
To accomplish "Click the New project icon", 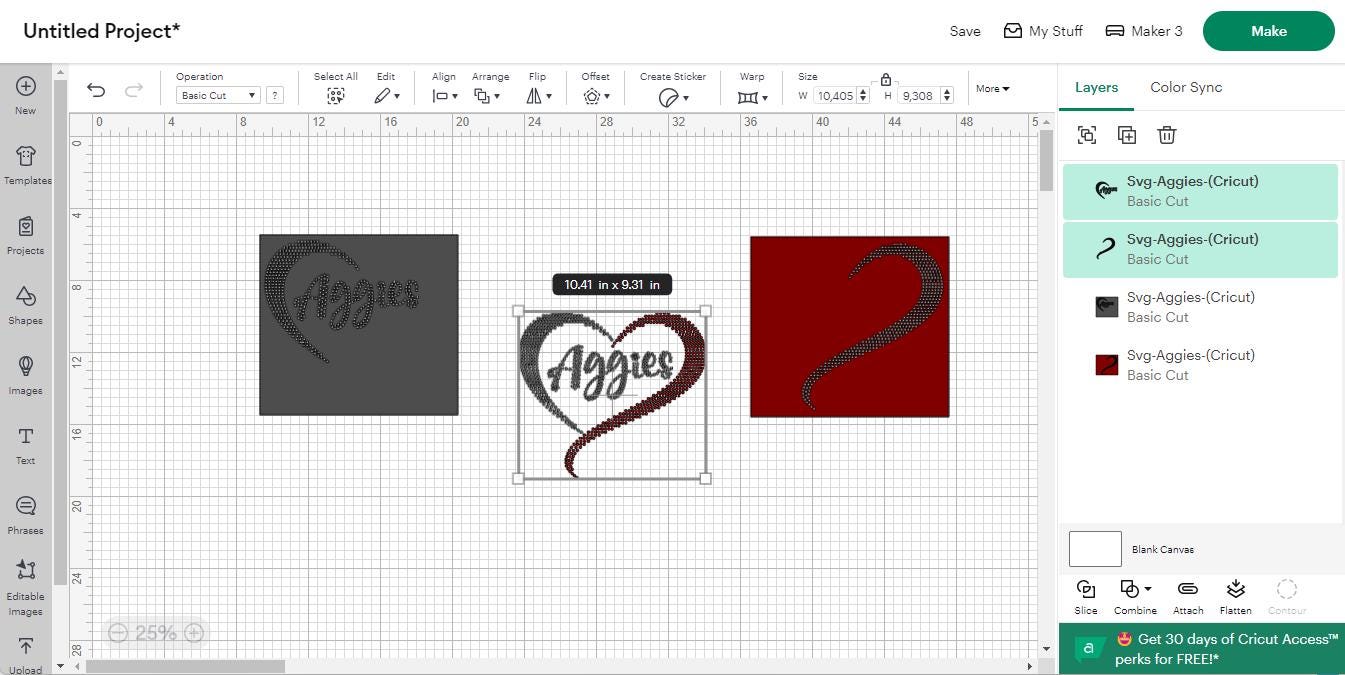I will coord(25,87).
